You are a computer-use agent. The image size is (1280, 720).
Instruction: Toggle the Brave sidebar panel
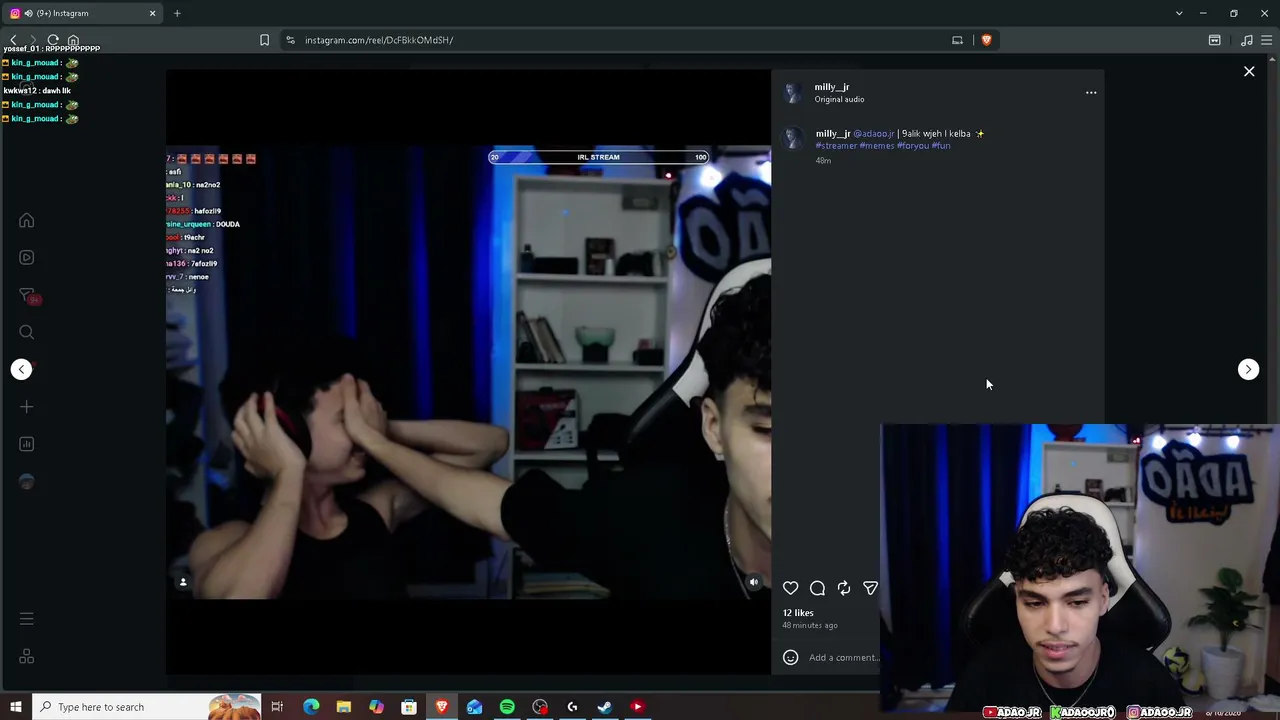point(1214,40)
